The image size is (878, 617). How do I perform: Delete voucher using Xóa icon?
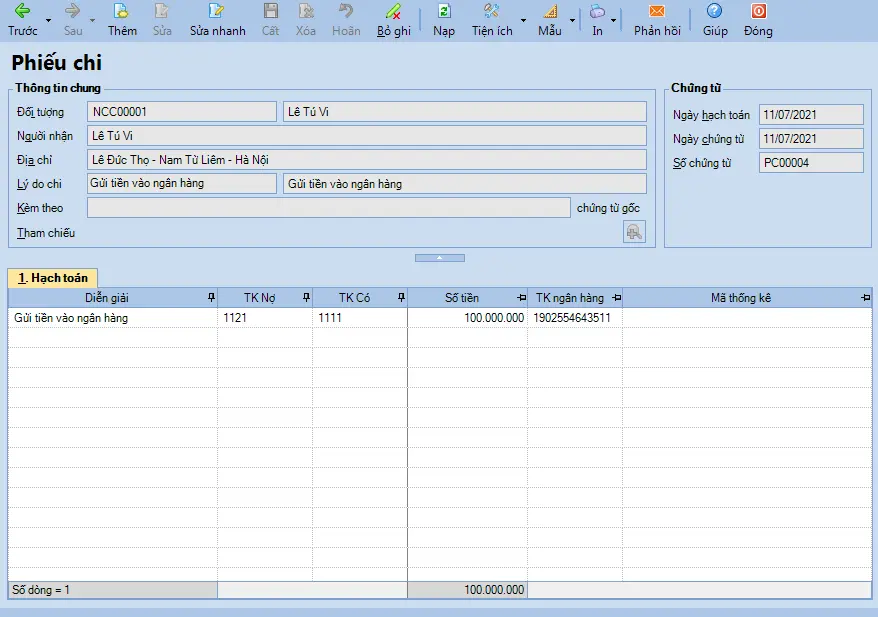pyautogui.click(x=306, y=11)
